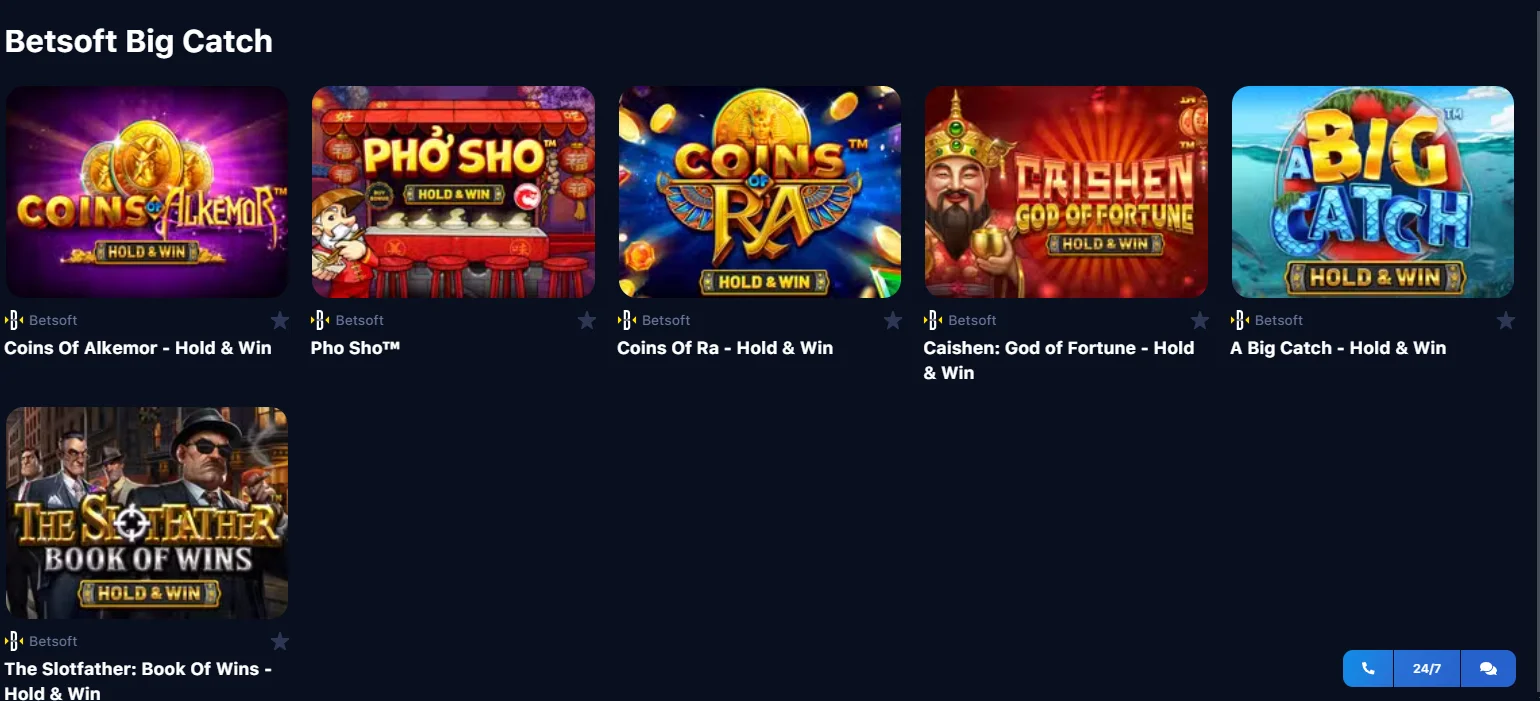The image size is (1540, 701).
Task: Open The Slotfather Book of Wins thumbnail
Action: coord(147,513)
